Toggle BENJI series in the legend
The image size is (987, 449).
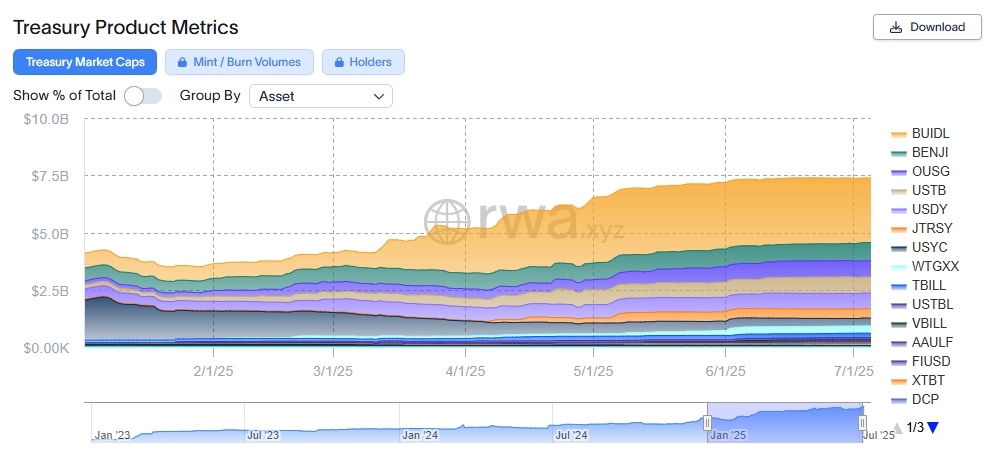tap(920, 152)
